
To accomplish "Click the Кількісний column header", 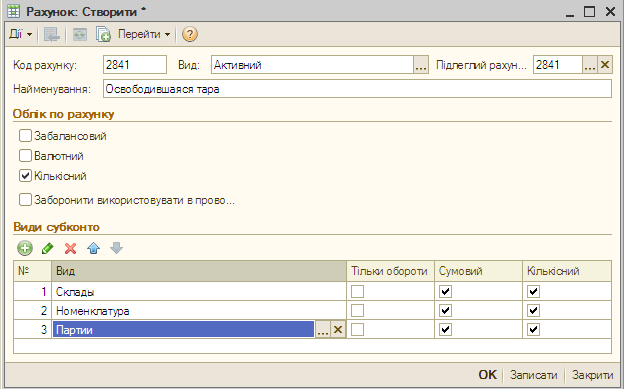I will point(567,271).
